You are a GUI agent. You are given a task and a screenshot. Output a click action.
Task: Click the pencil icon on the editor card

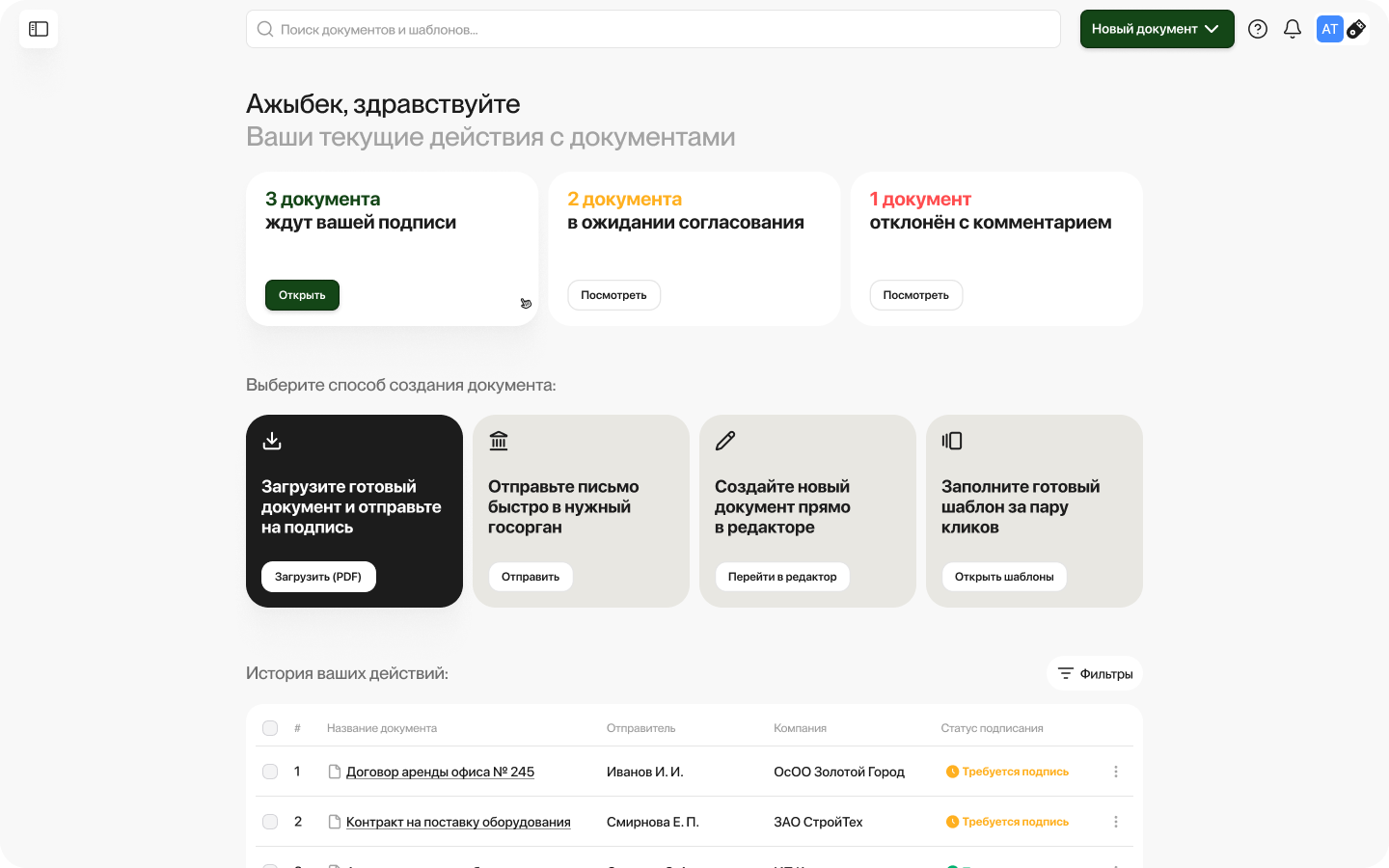(x=725, y=440)
